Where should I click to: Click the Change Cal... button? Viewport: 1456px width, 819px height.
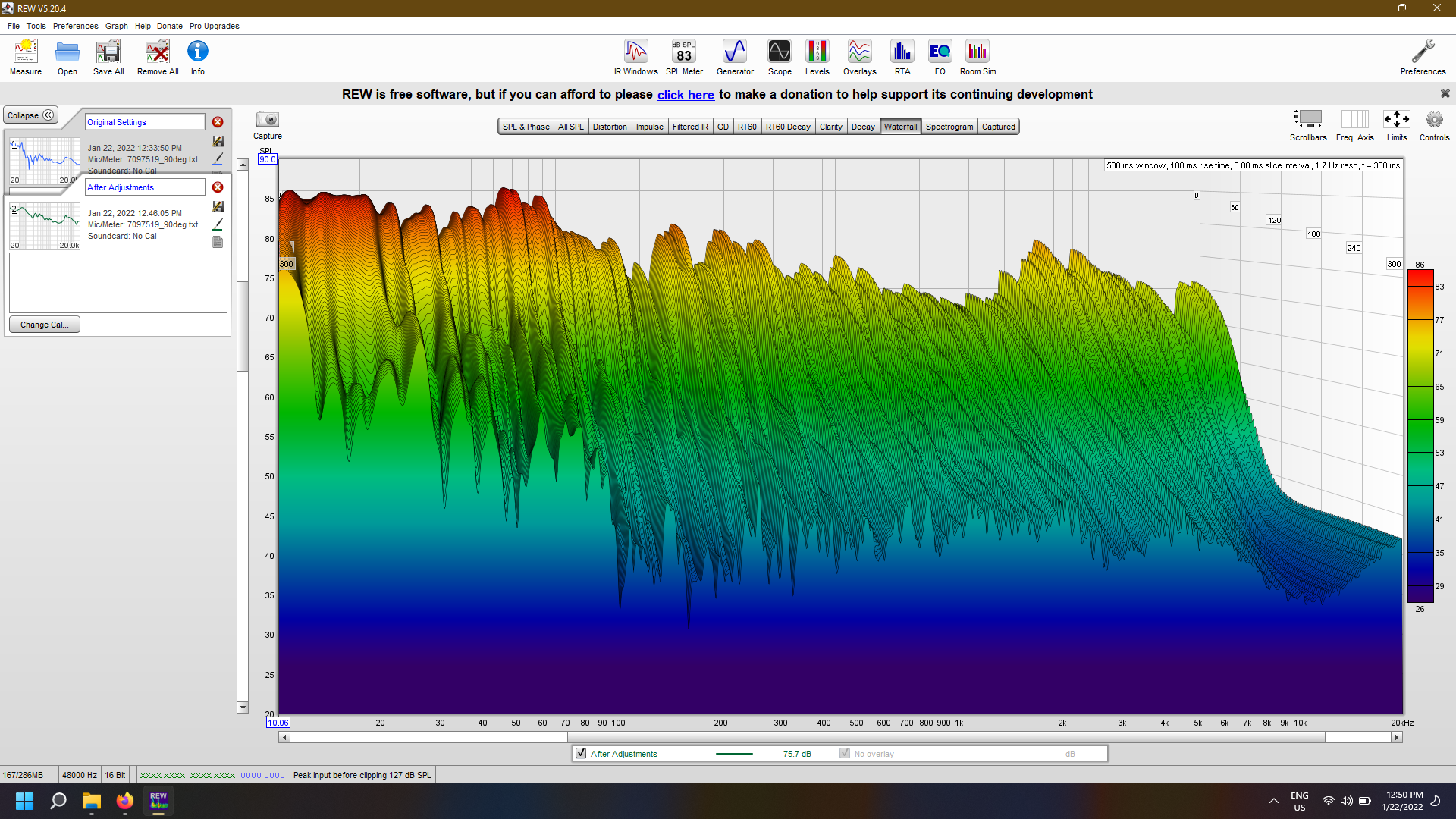coord(45,325)
